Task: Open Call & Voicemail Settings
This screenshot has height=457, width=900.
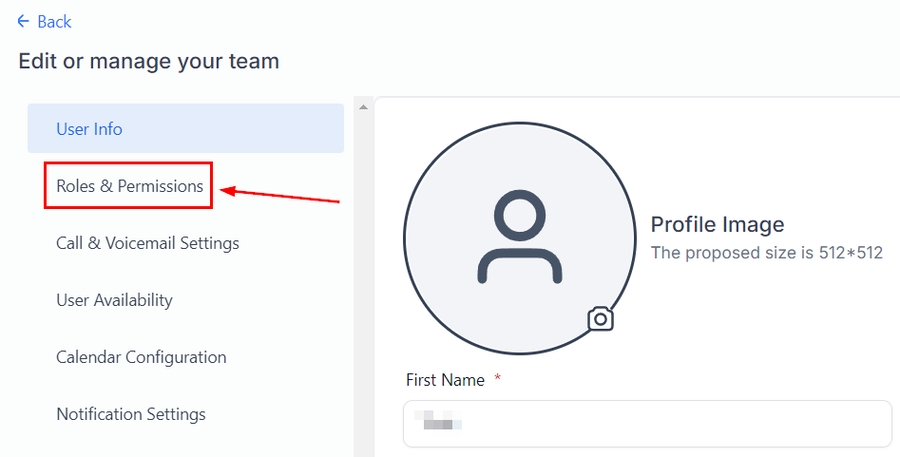Action: (x=148, y=243)
